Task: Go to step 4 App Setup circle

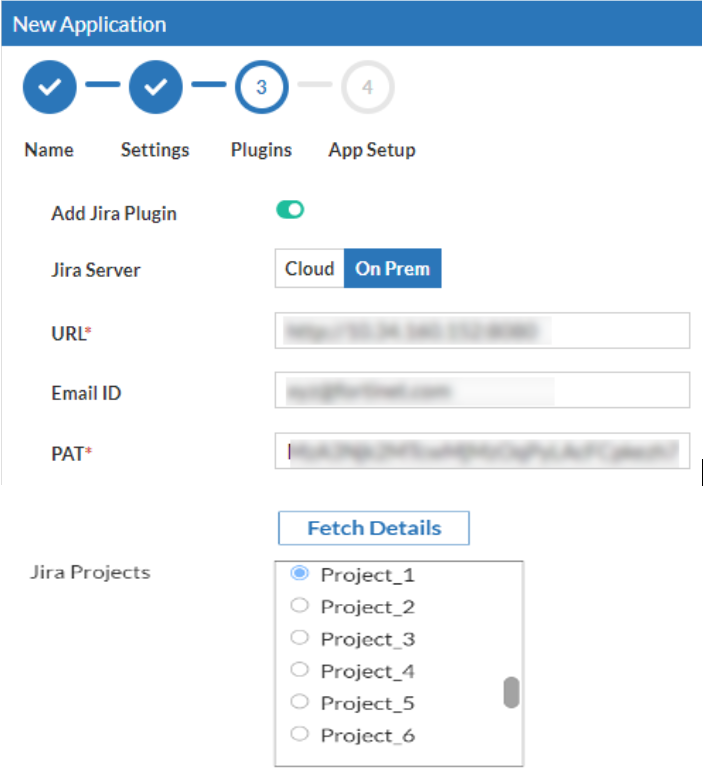Action: [367, 87]
